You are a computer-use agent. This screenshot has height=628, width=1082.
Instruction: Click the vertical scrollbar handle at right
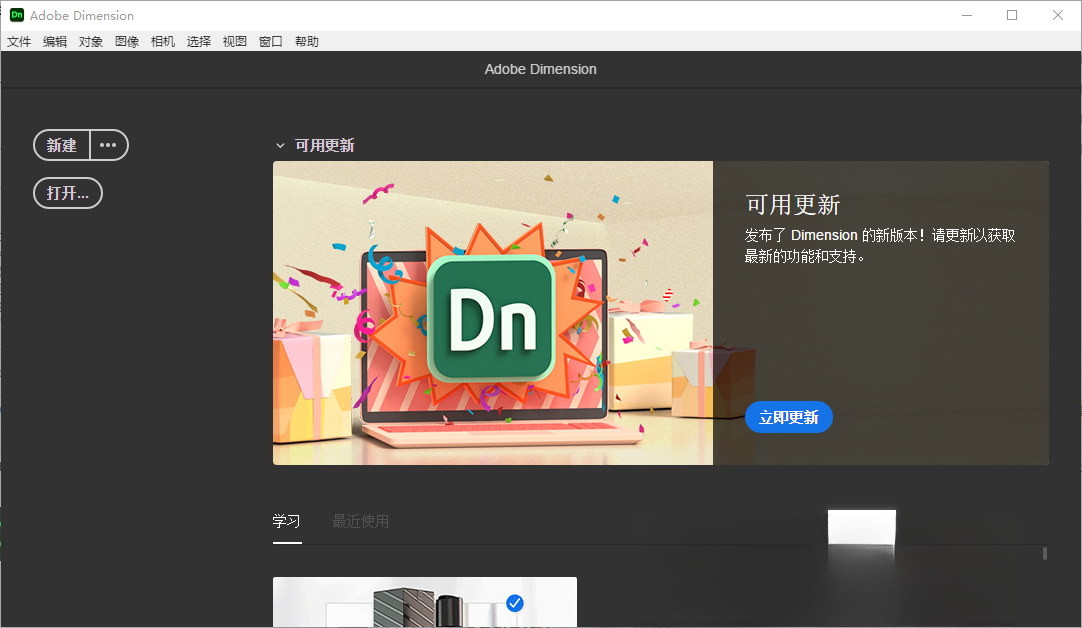coord(1045,553)
